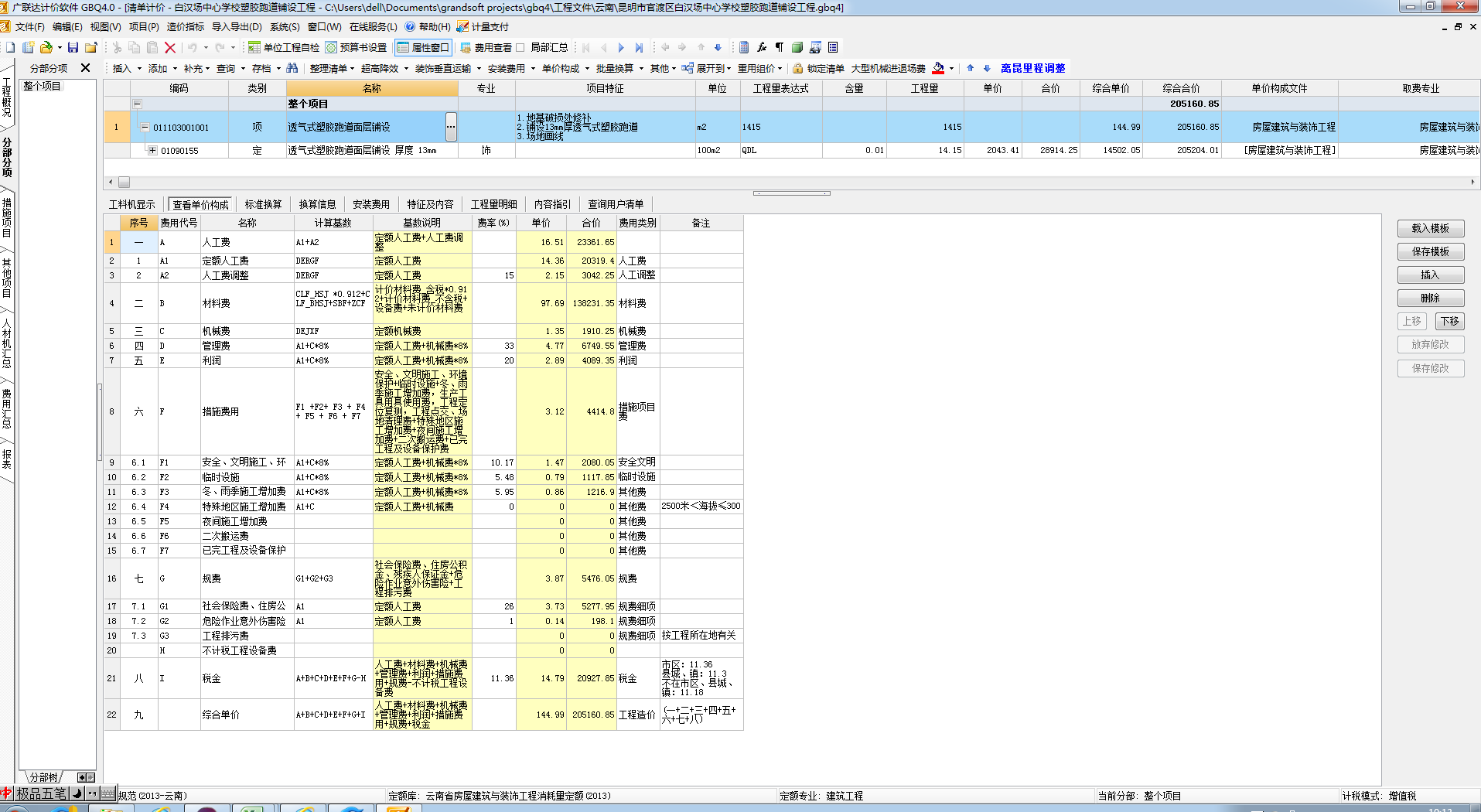Open the 单价构成 toolbar dropdown

coord(565,68)
